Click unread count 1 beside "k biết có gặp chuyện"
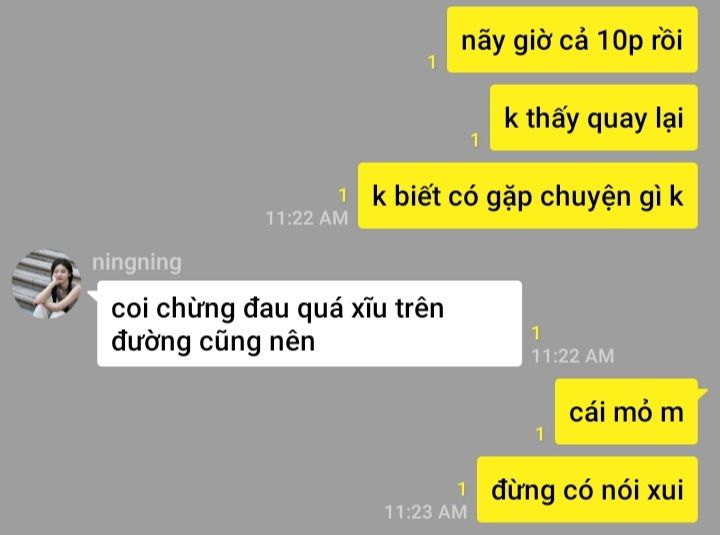Screen dimensions: 720x535 click(343, 195)
